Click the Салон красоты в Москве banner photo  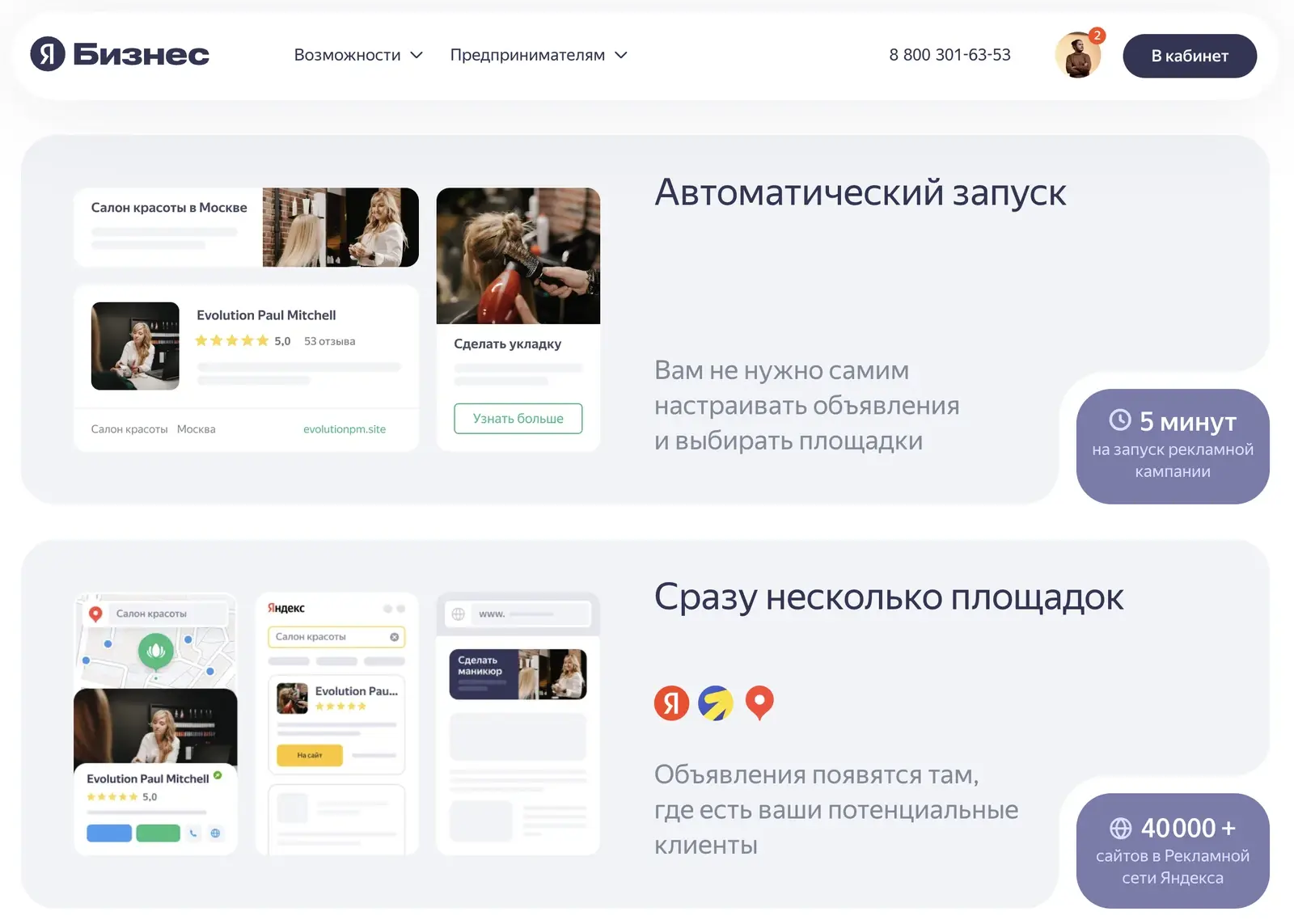(x=340, y=227)
